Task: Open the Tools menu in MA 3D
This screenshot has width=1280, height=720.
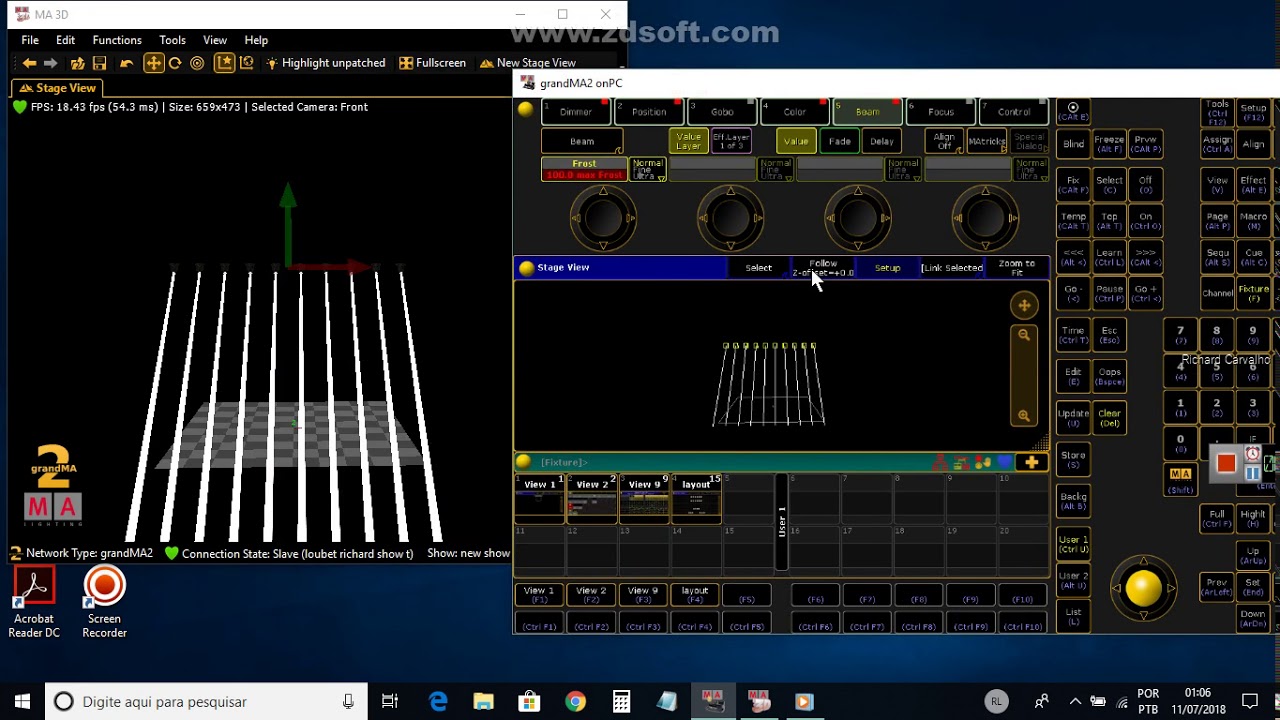Action: point(172,40)
